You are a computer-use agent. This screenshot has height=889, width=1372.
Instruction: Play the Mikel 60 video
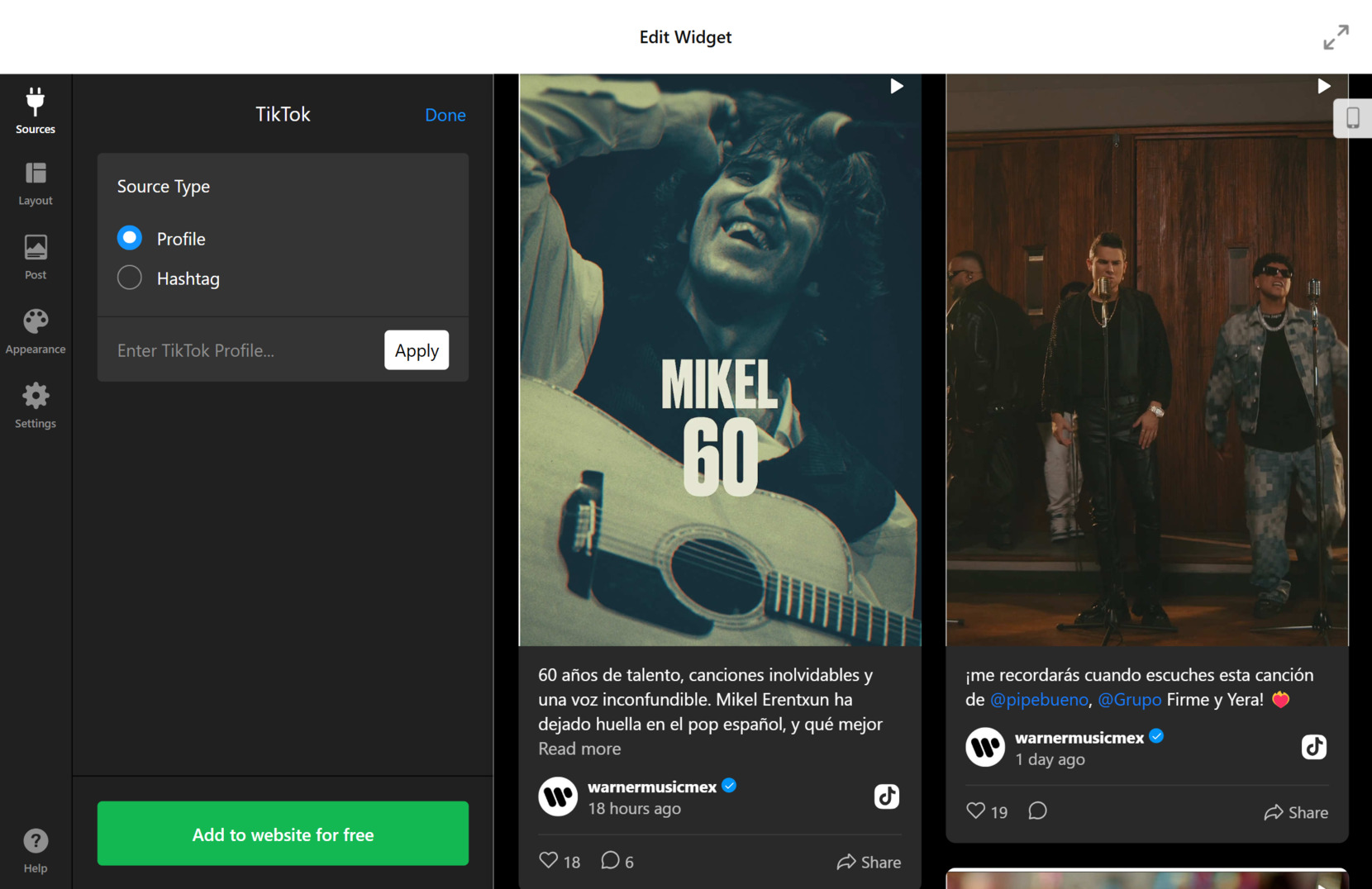896,86
